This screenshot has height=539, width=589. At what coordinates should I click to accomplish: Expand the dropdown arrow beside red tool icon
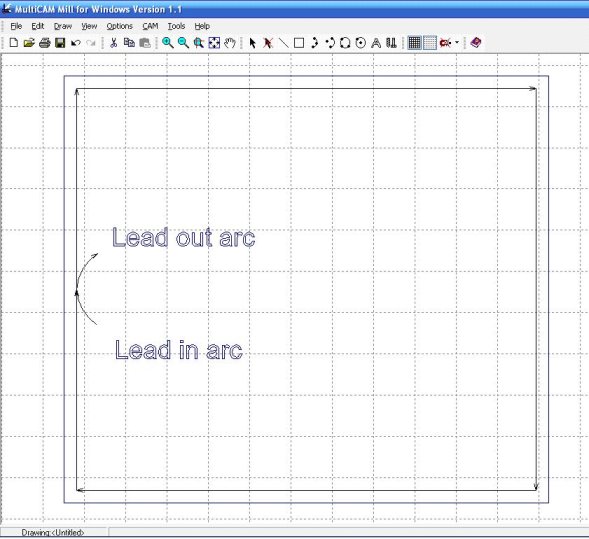tap(457, 42)
